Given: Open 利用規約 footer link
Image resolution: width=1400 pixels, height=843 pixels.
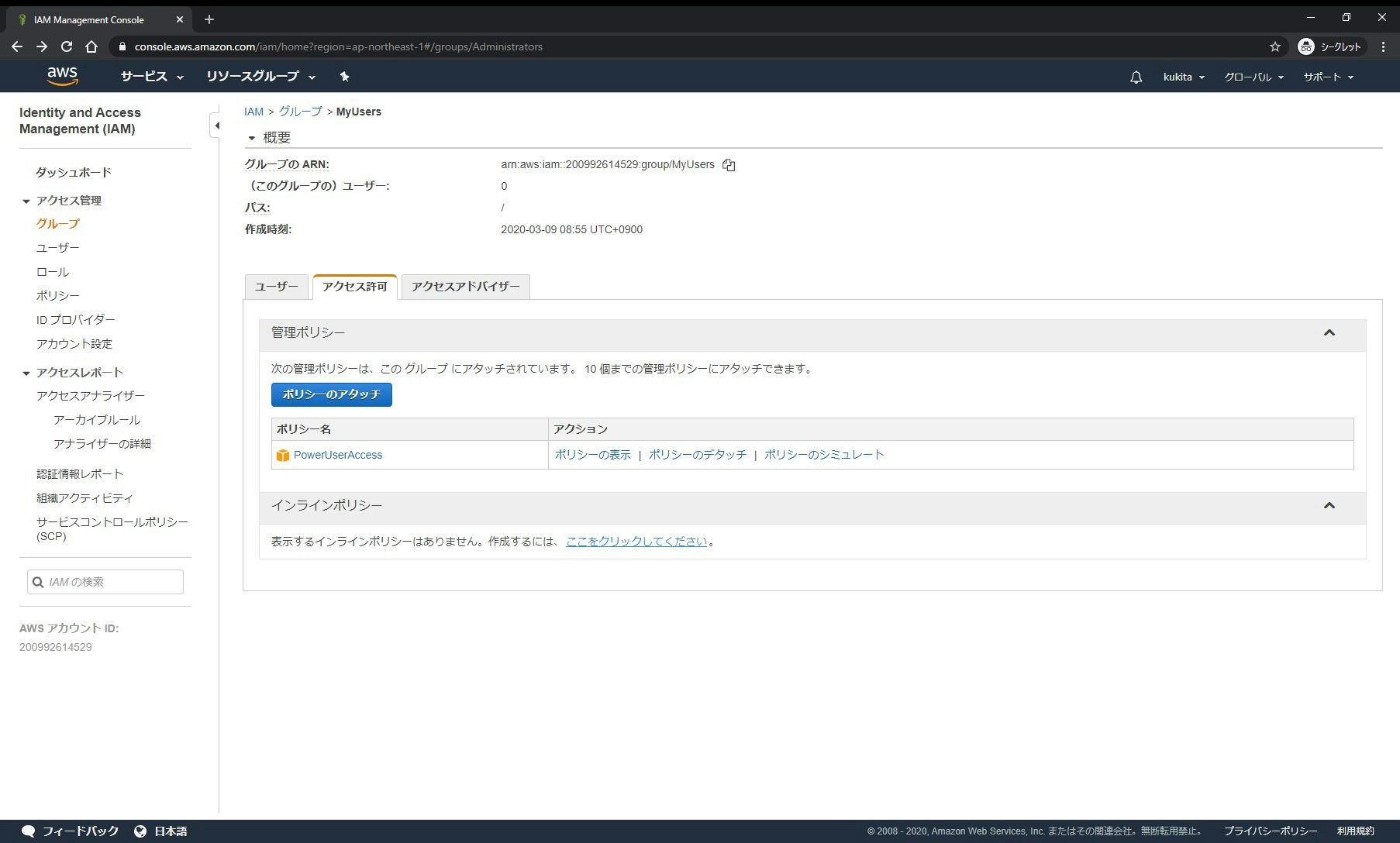Looking at the screenshot, I should tap(1355, 831).
